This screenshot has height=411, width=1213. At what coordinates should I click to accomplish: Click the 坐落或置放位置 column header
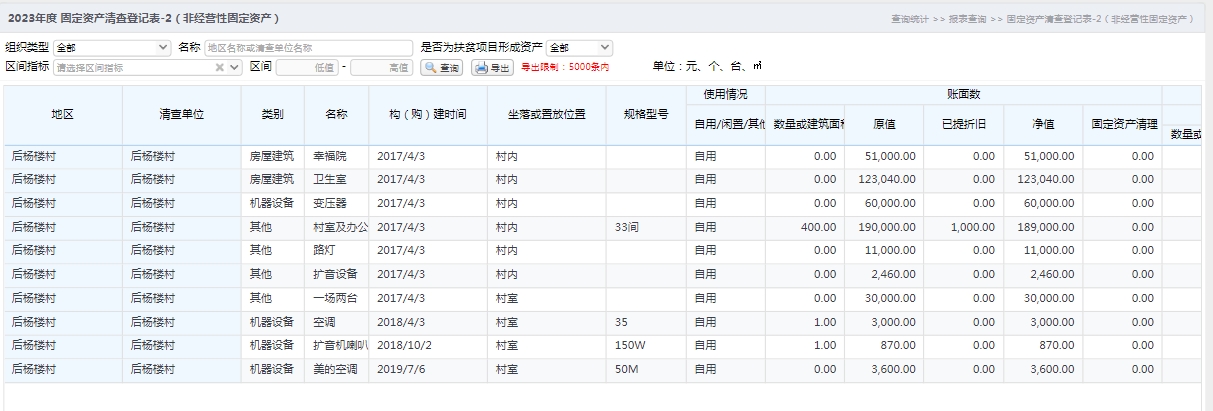(x=546, y=115)
